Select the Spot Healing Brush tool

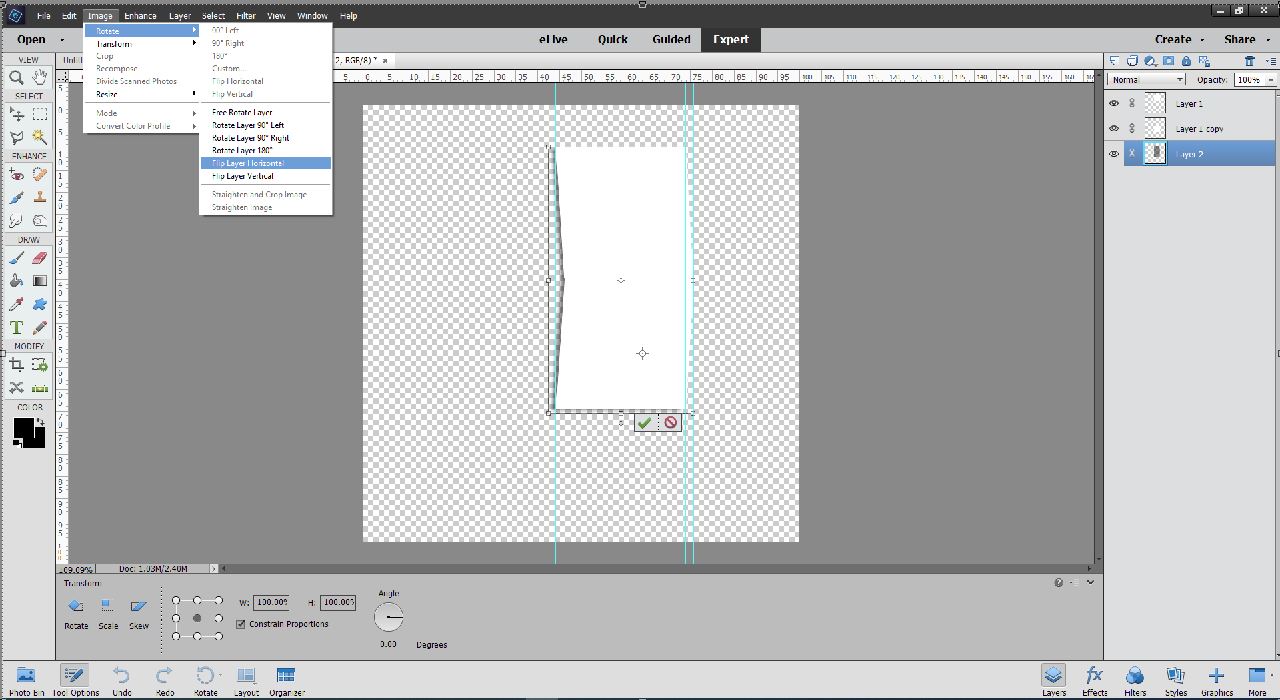point(39,175)
